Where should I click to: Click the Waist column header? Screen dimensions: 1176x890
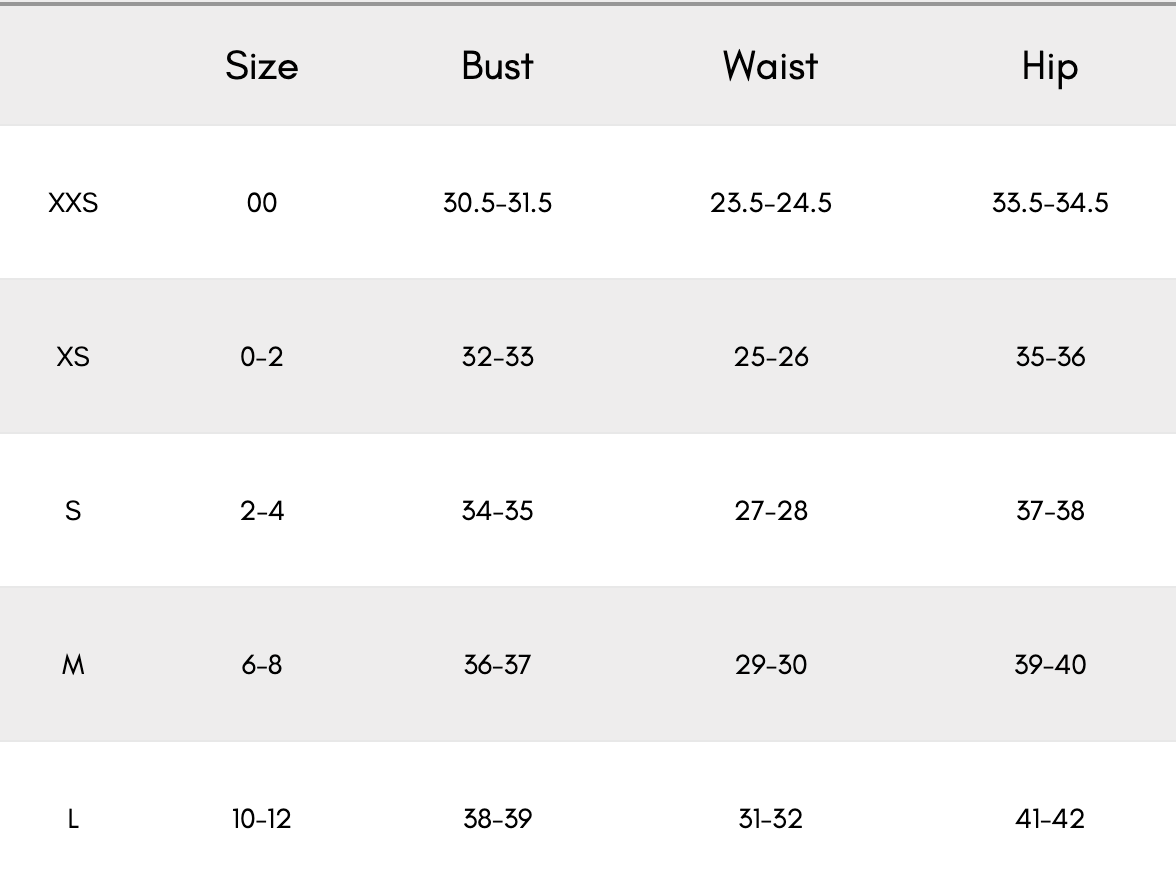[x=770, y=66]
